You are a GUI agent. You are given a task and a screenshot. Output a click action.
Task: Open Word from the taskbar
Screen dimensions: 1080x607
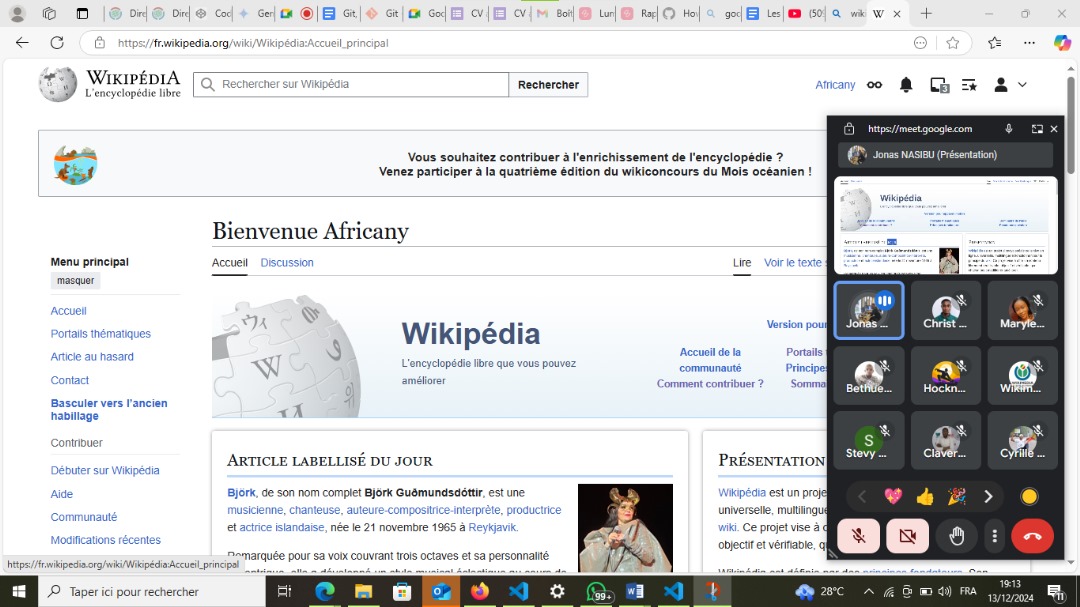coord(635,591)
